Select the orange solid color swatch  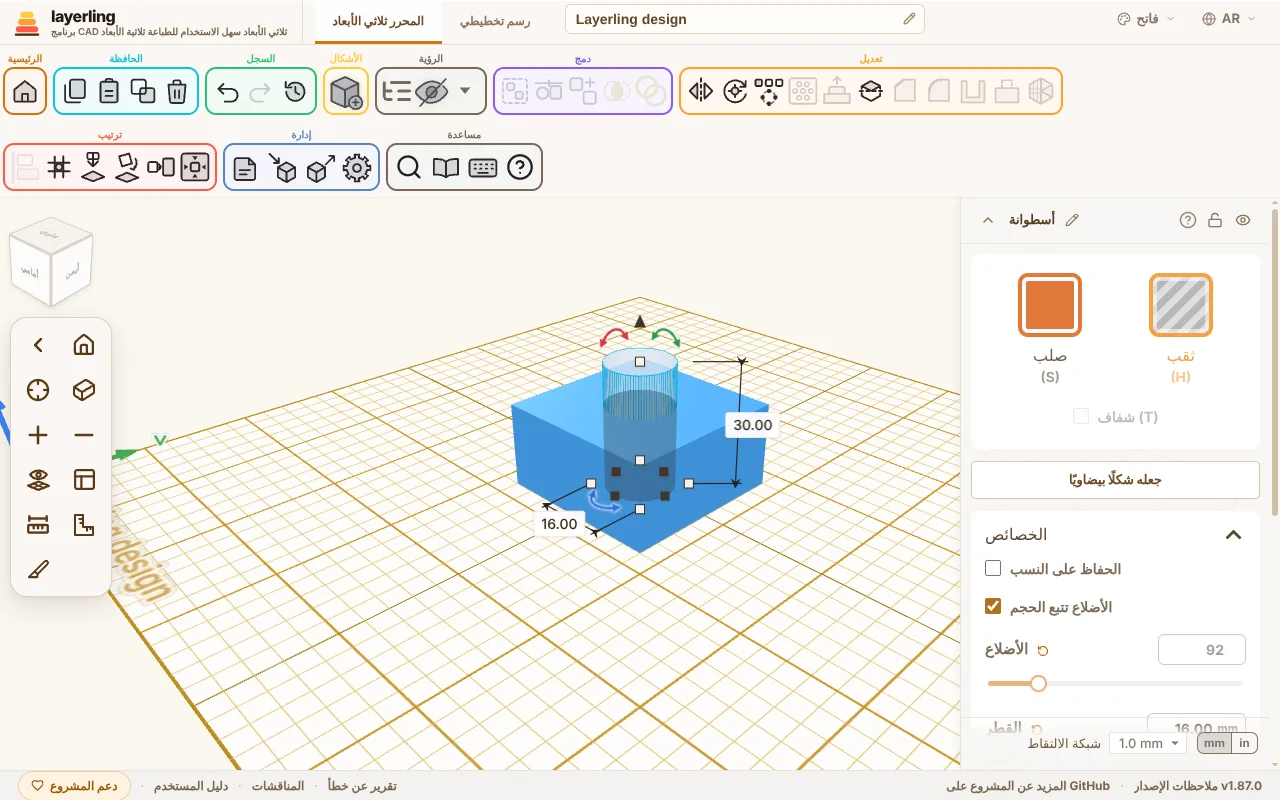[1050, 305]
